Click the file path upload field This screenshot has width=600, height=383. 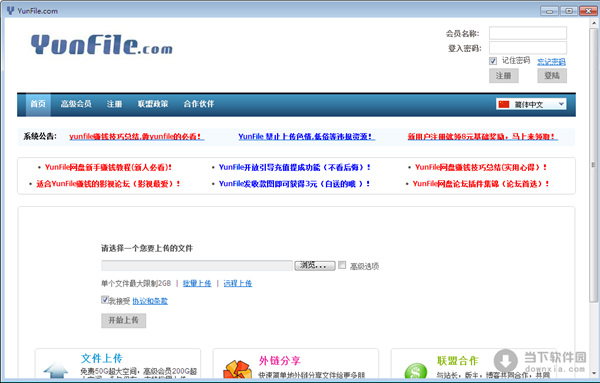coord(197,266)
